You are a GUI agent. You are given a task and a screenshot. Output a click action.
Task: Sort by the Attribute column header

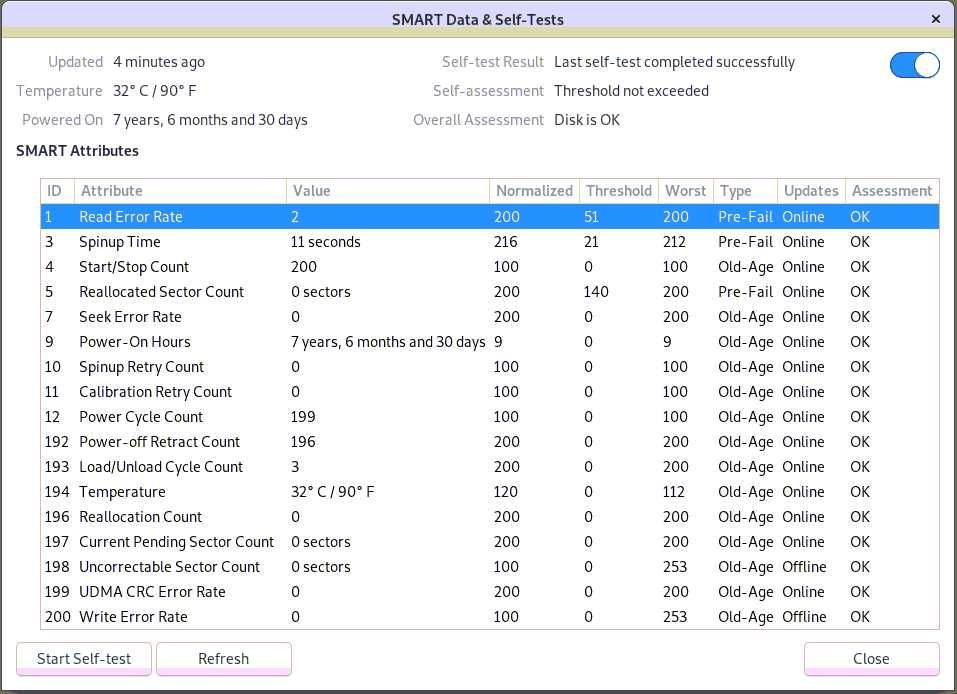(x=180, y=191)
